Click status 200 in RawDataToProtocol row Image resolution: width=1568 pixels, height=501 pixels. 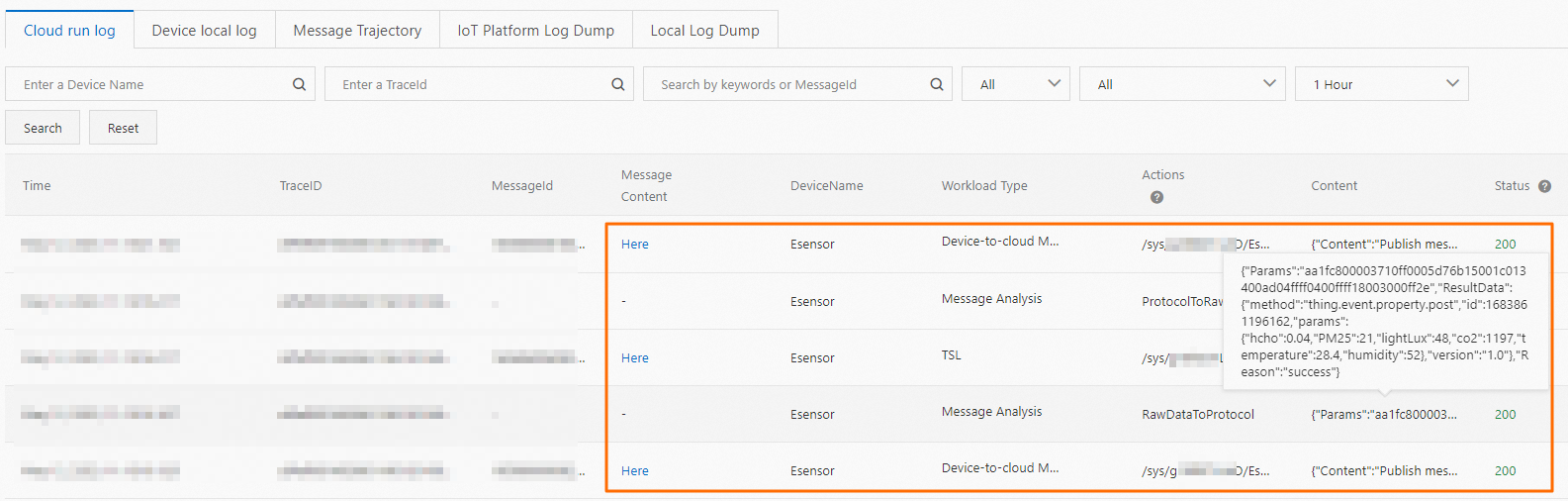coord(1505,415)
